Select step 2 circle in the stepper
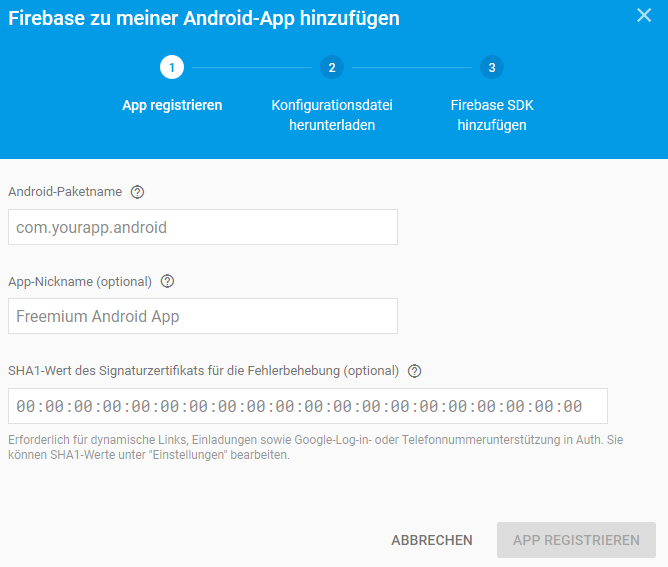 [332, 67]
